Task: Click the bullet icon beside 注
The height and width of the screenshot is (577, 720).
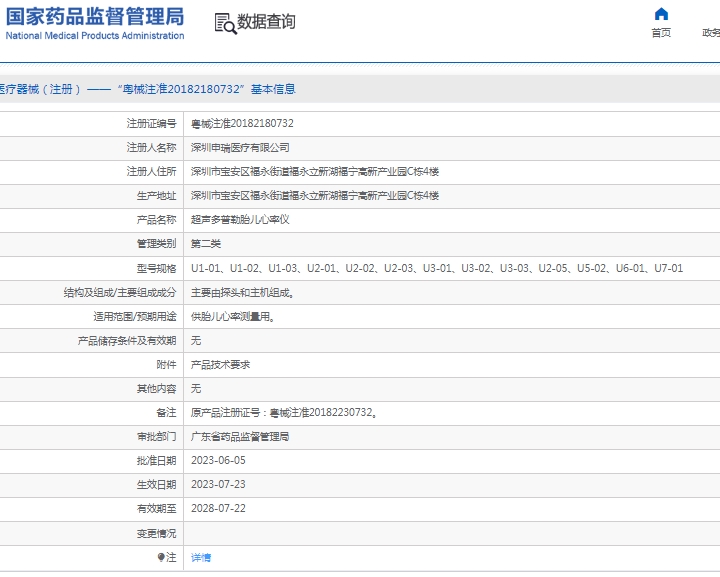Action: pyautogui.click(x=161, y=557)
